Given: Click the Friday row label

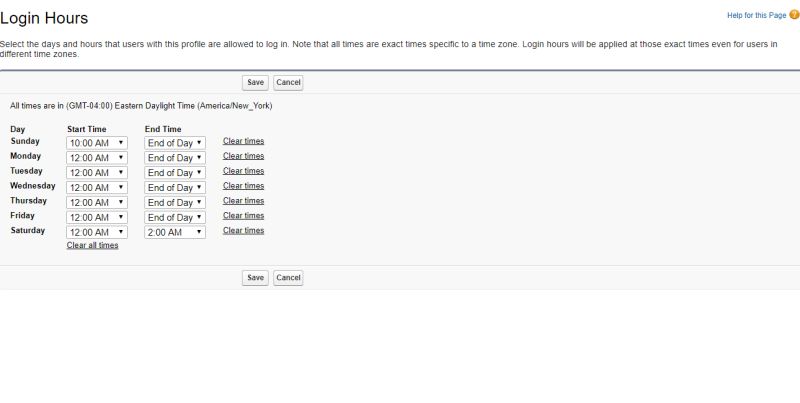Looking at the screenshot, I should [x=22, y=215].
